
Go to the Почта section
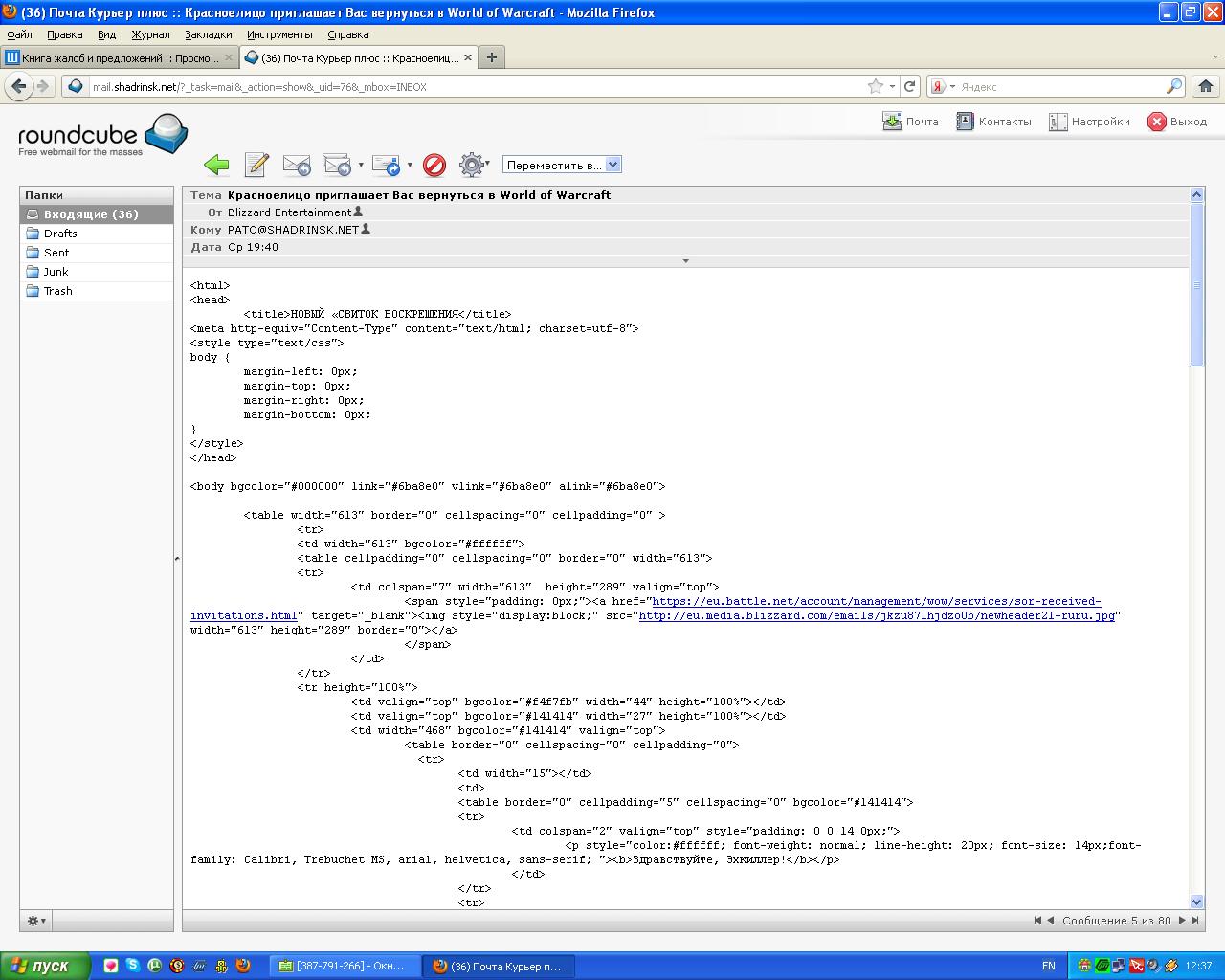(910, 122)
